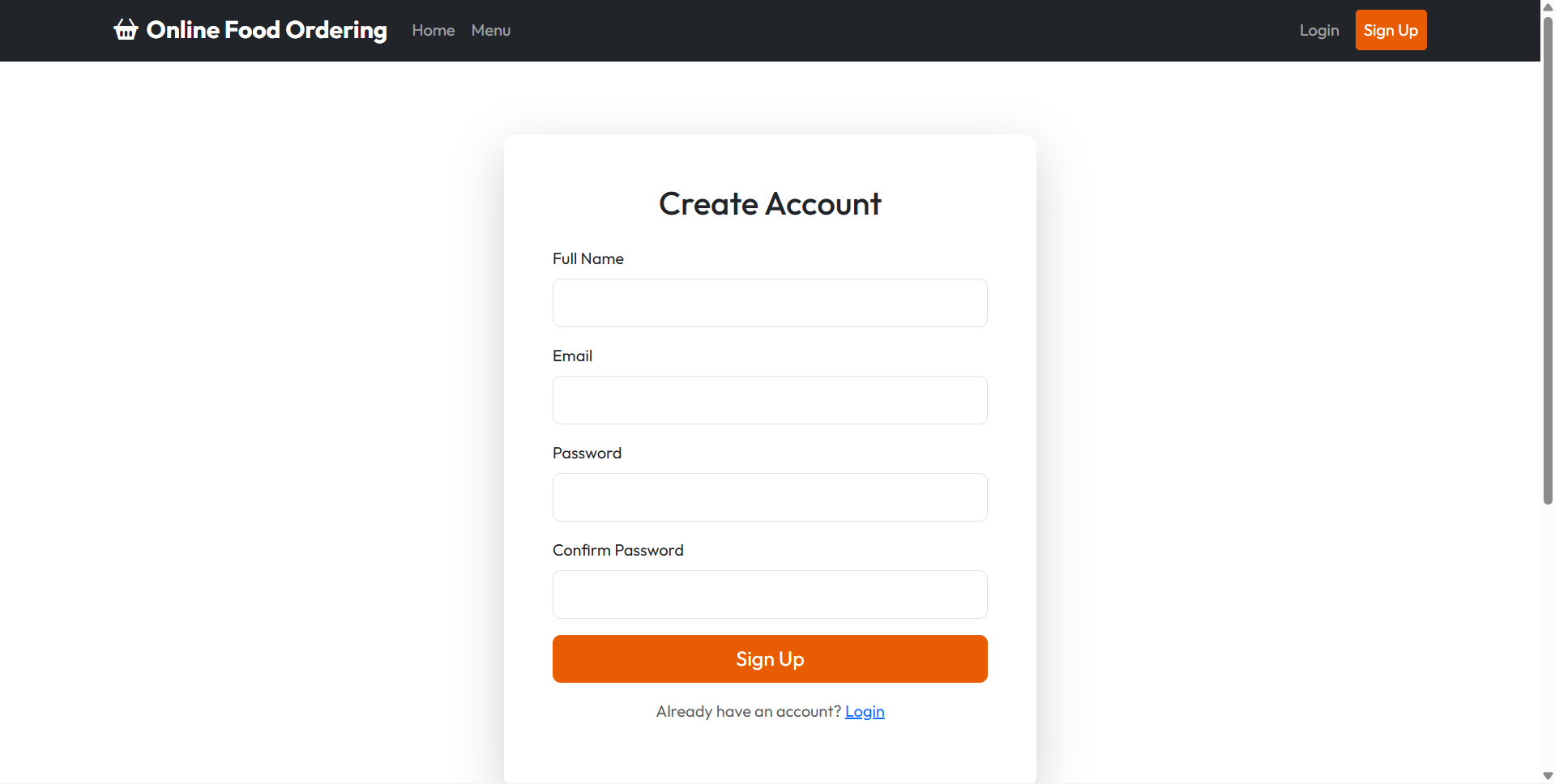
Task: Click the Confirm Password label
Action: (x=618, y=550)
